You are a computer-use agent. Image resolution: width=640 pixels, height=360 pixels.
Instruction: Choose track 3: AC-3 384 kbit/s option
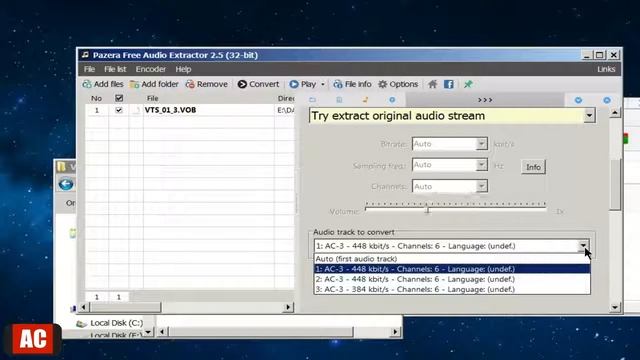452,289
